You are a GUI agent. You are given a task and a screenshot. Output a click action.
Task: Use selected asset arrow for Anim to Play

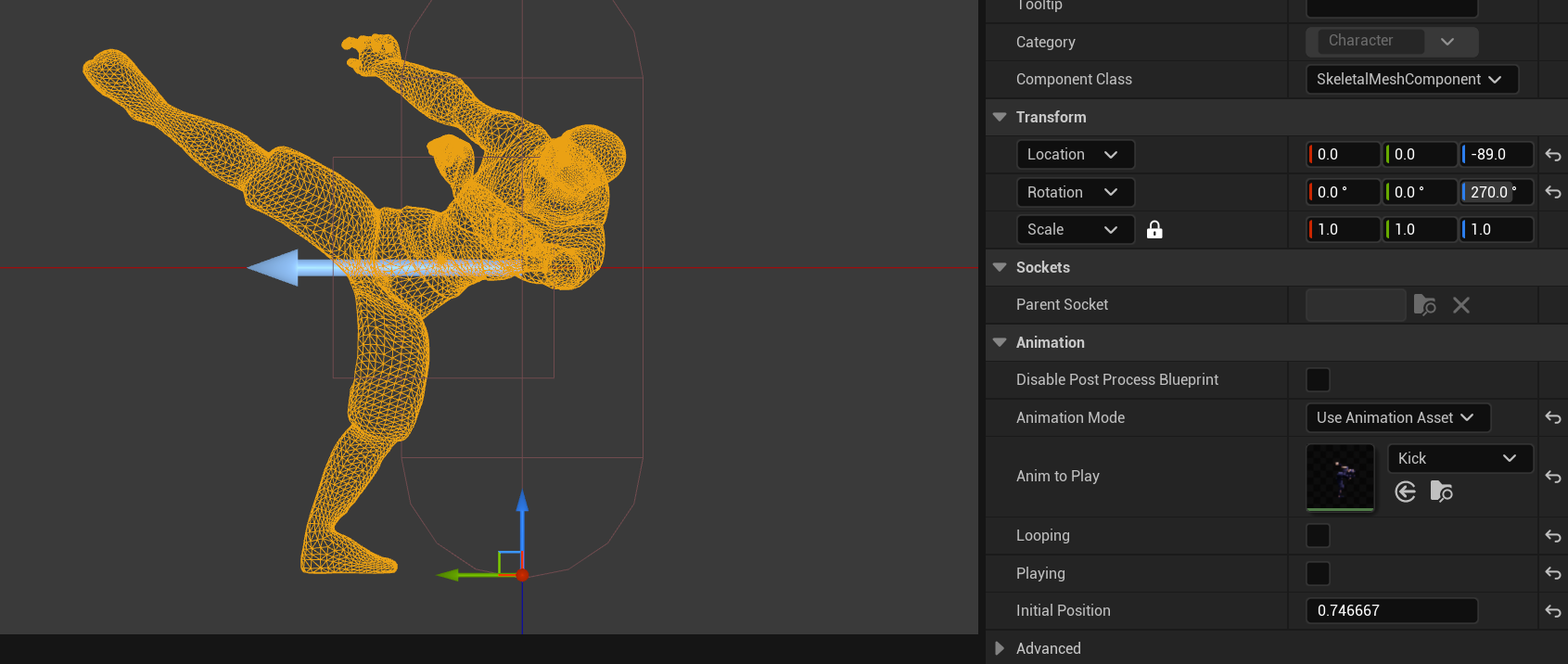tap(1406, 492)
